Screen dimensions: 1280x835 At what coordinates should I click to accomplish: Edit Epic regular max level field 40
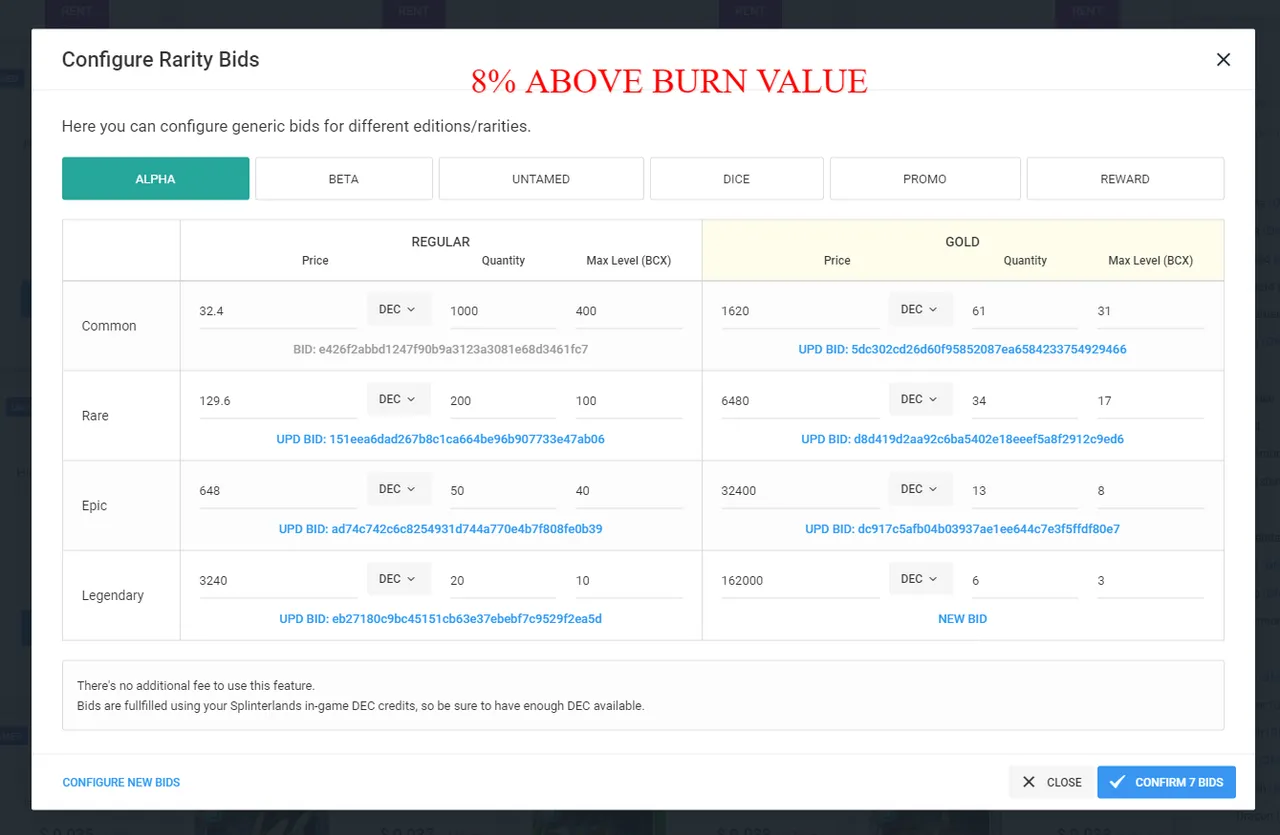click(x=629, y=491)
